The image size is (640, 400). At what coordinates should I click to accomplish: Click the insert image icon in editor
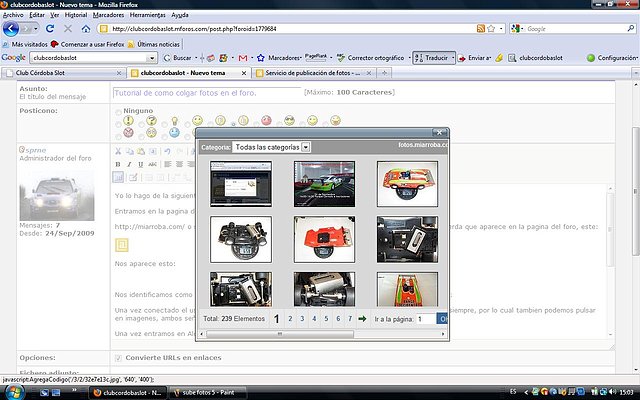click(x=118, y=177)
